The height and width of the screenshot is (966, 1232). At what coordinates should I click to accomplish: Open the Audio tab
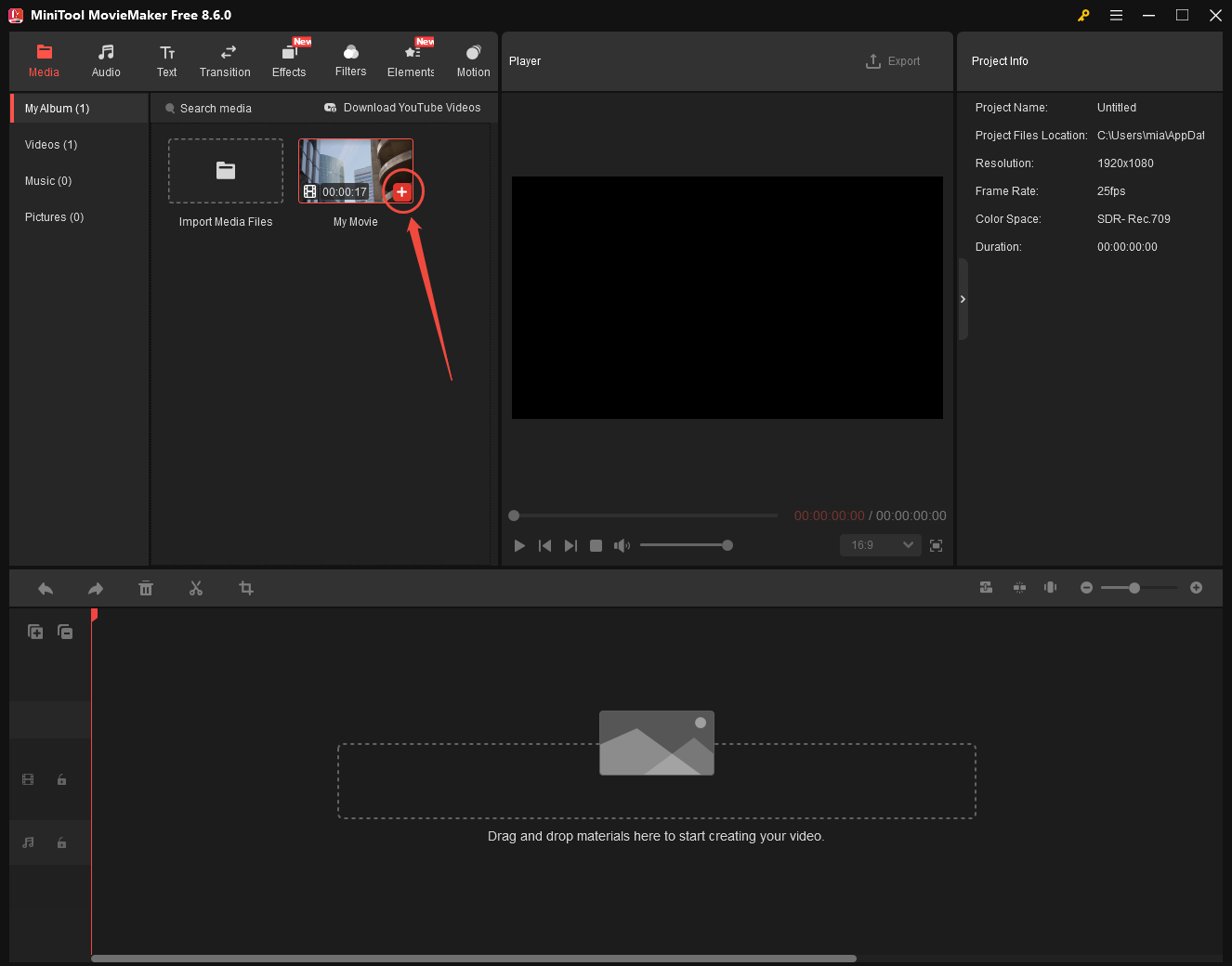point(106,61)
